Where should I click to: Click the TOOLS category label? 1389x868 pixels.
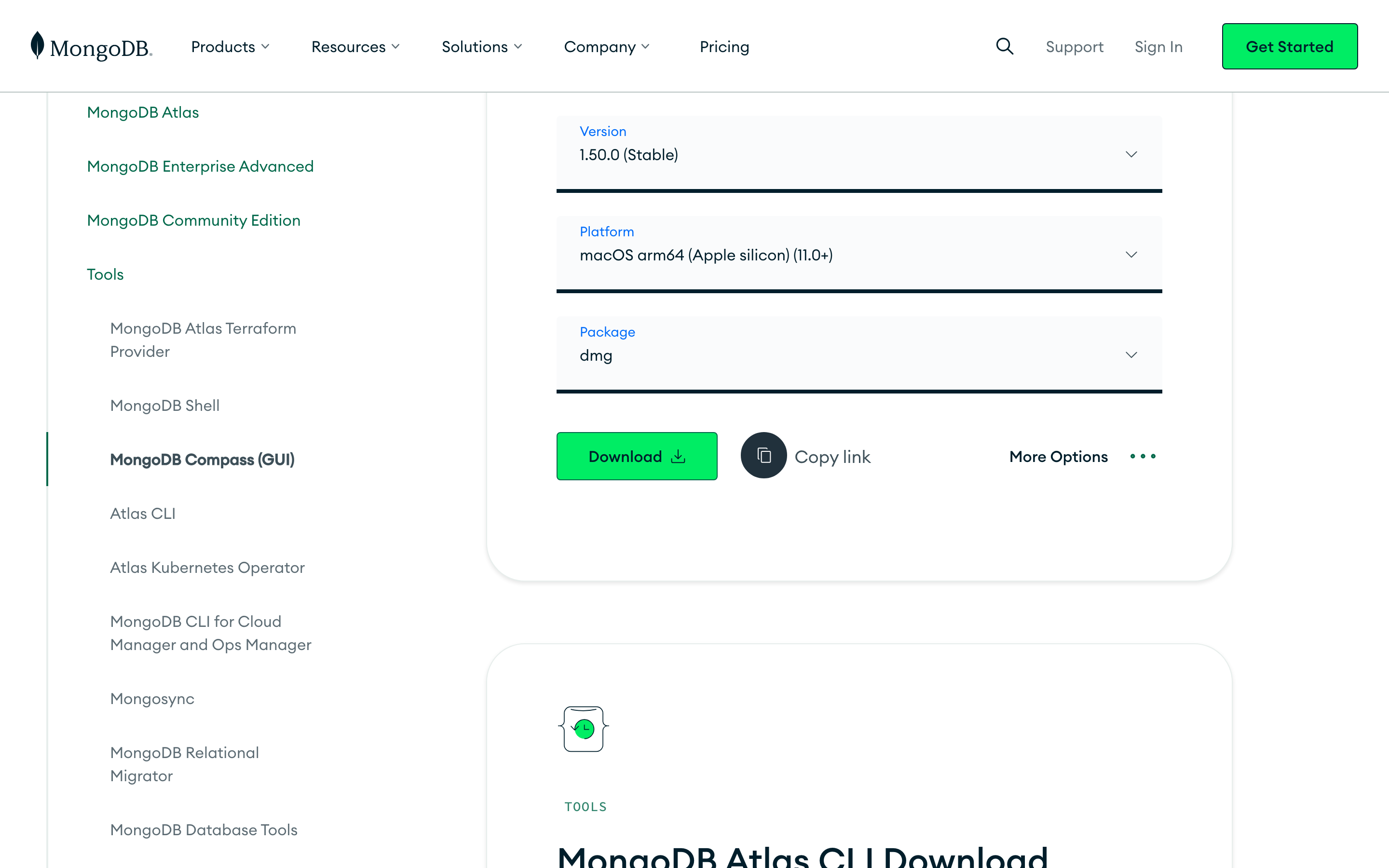tap(586, 807)
